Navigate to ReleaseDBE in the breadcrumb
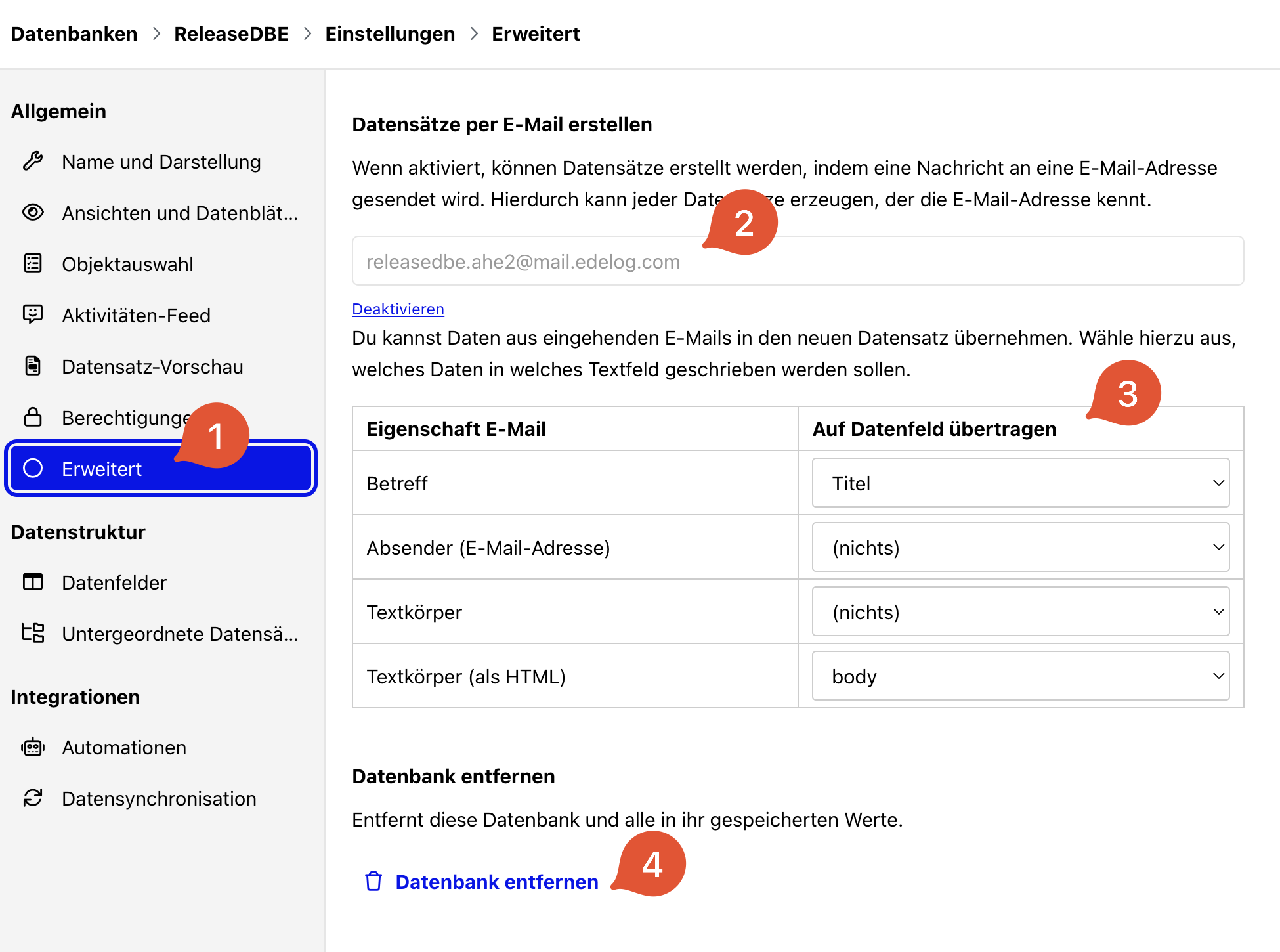Screen dimensions: 1280x952 click(x=231, y=33)
